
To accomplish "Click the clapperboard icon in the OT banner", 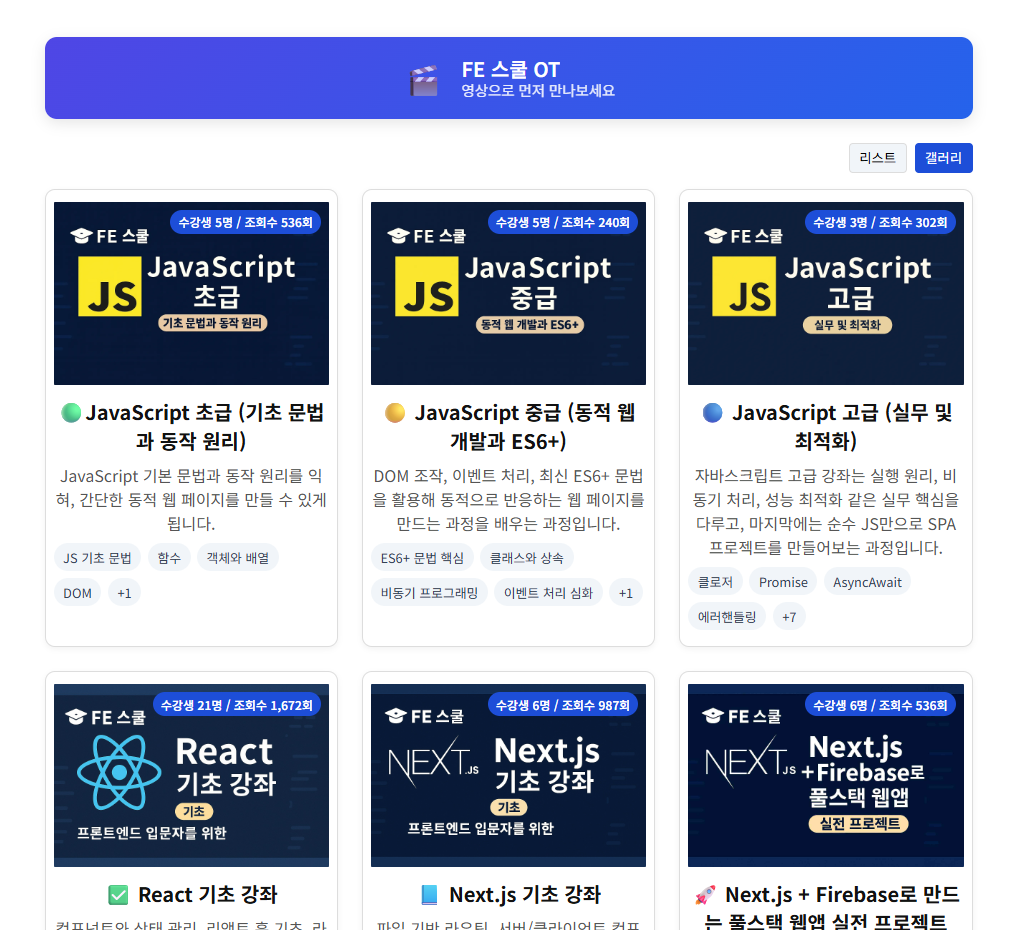I will 424,80.
